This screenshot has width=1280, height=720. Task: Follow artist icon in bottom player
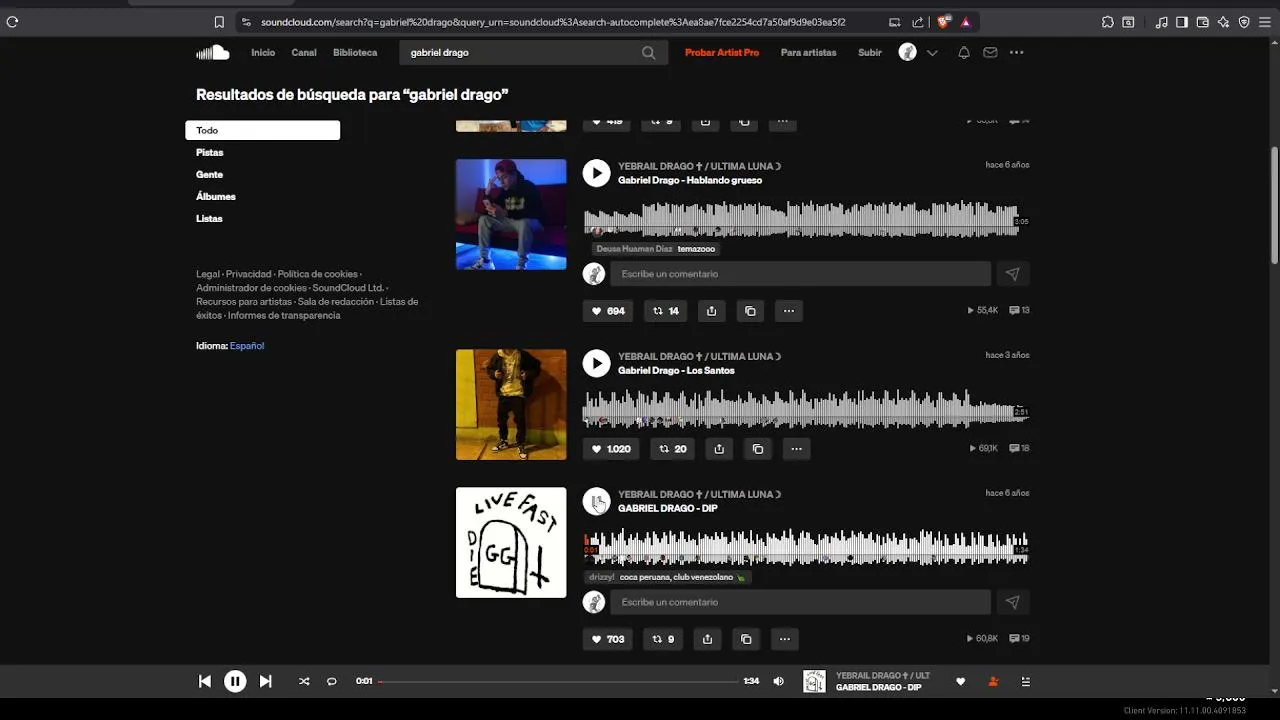point(993,682)
